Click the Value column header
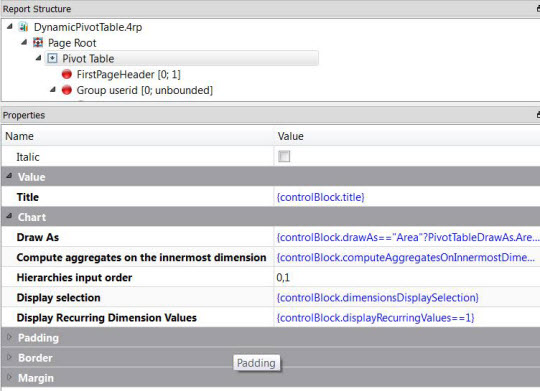540x391 pixels. pos(407,136)
